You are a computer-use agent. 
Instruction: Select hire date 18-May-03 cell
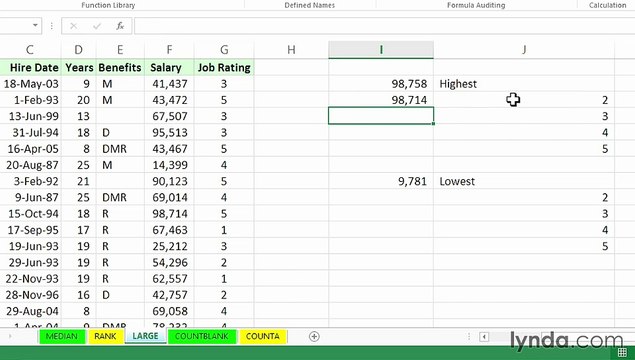30,84
